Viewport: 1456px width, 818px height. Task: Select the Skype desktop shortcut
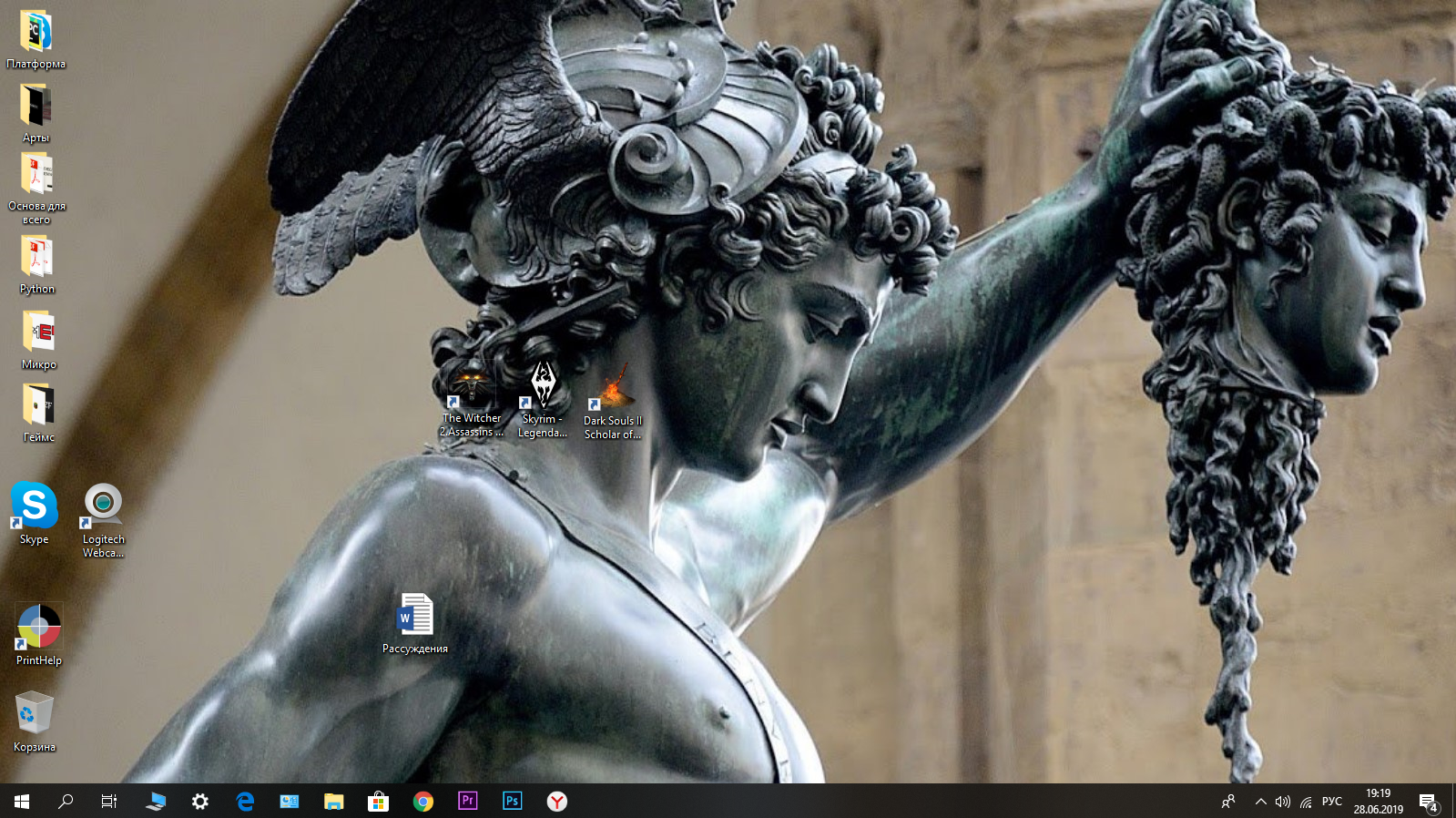click(x=34, y=513)
